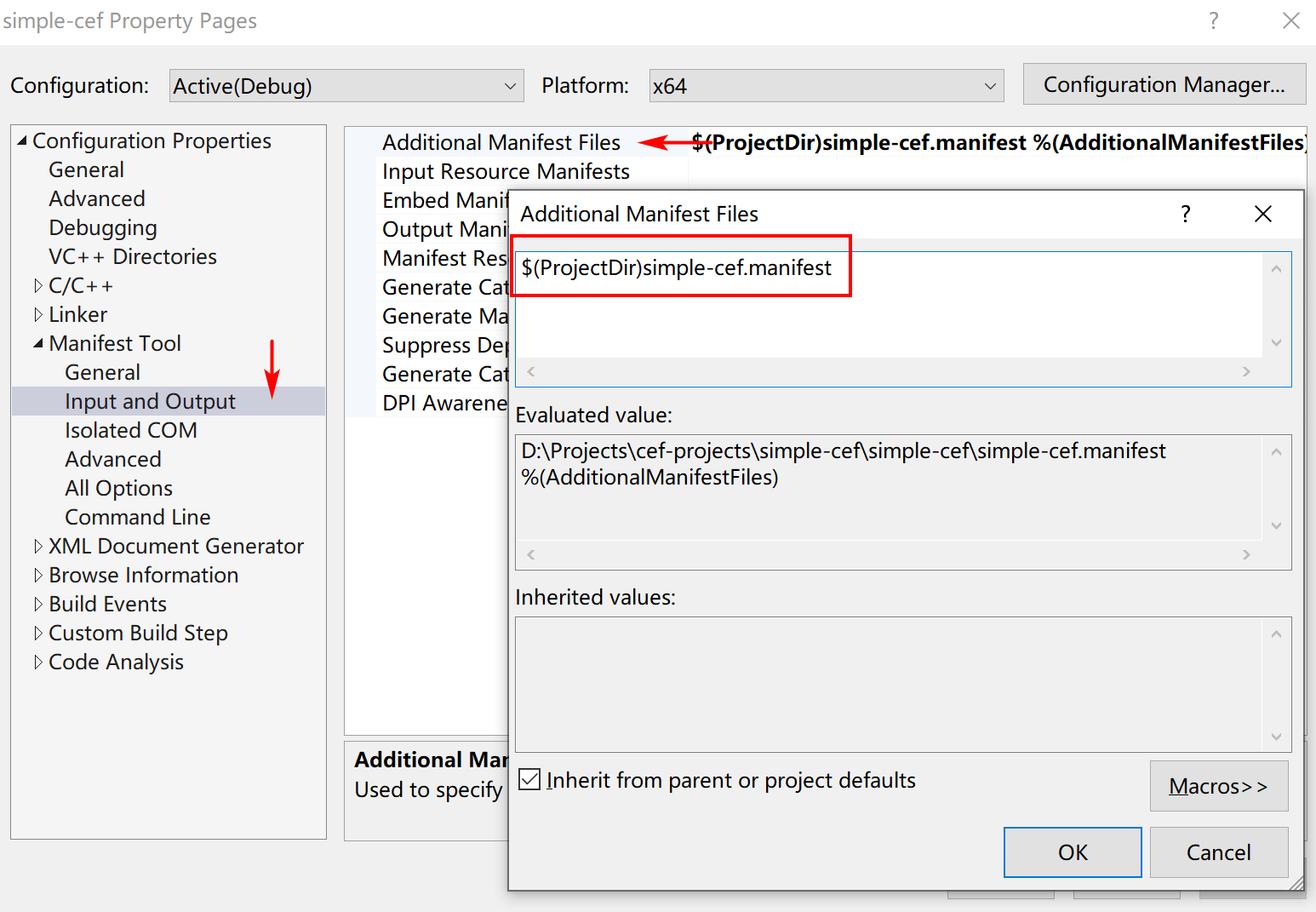This screenshot has width=1316, height=912.
Task: Collapse the Manifest Tool tree node
Action: pyautogui.click(x=38, y=343)
